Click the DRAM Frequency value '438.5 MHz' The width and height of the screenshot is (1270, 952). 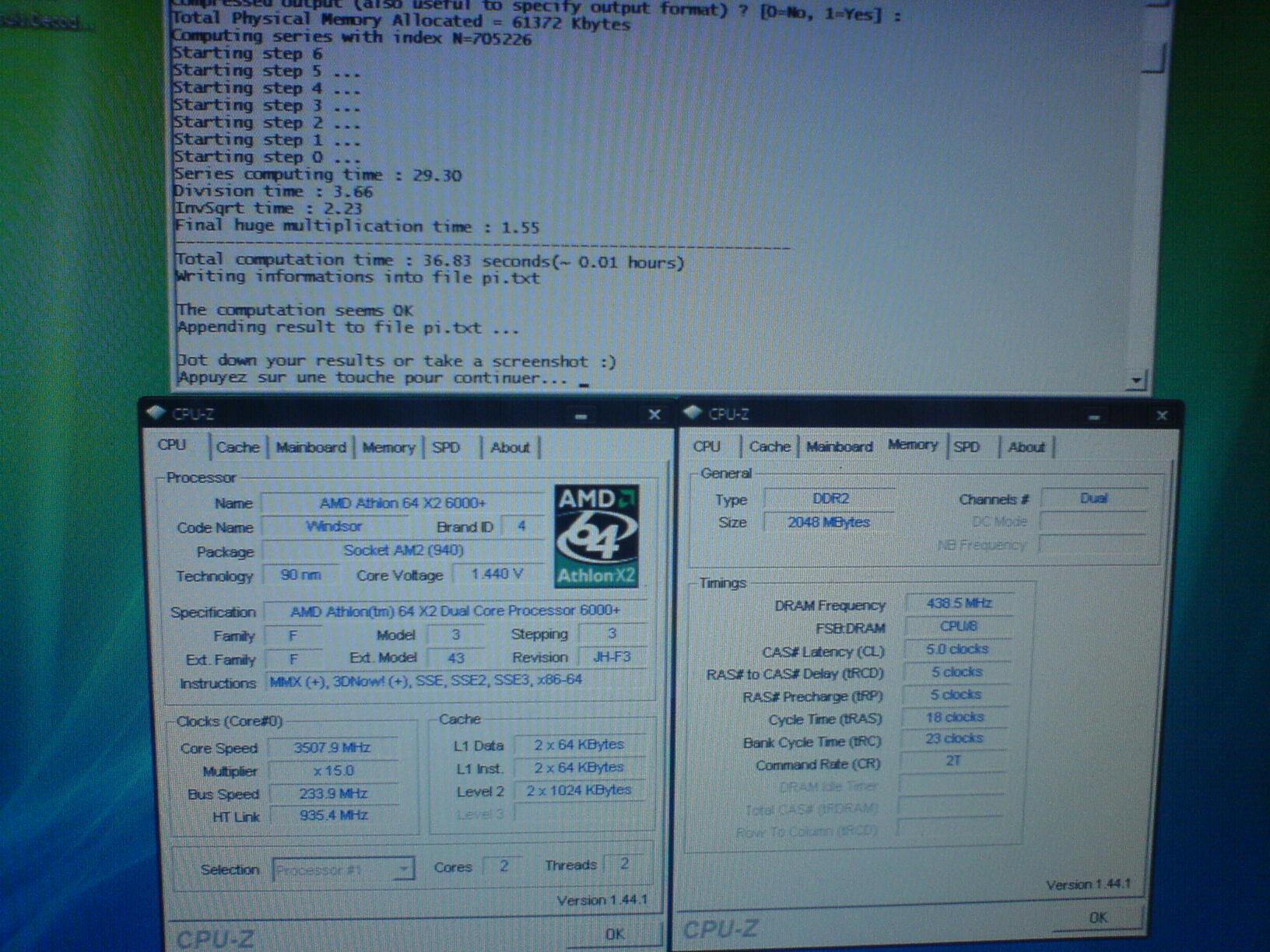(959, 603)
